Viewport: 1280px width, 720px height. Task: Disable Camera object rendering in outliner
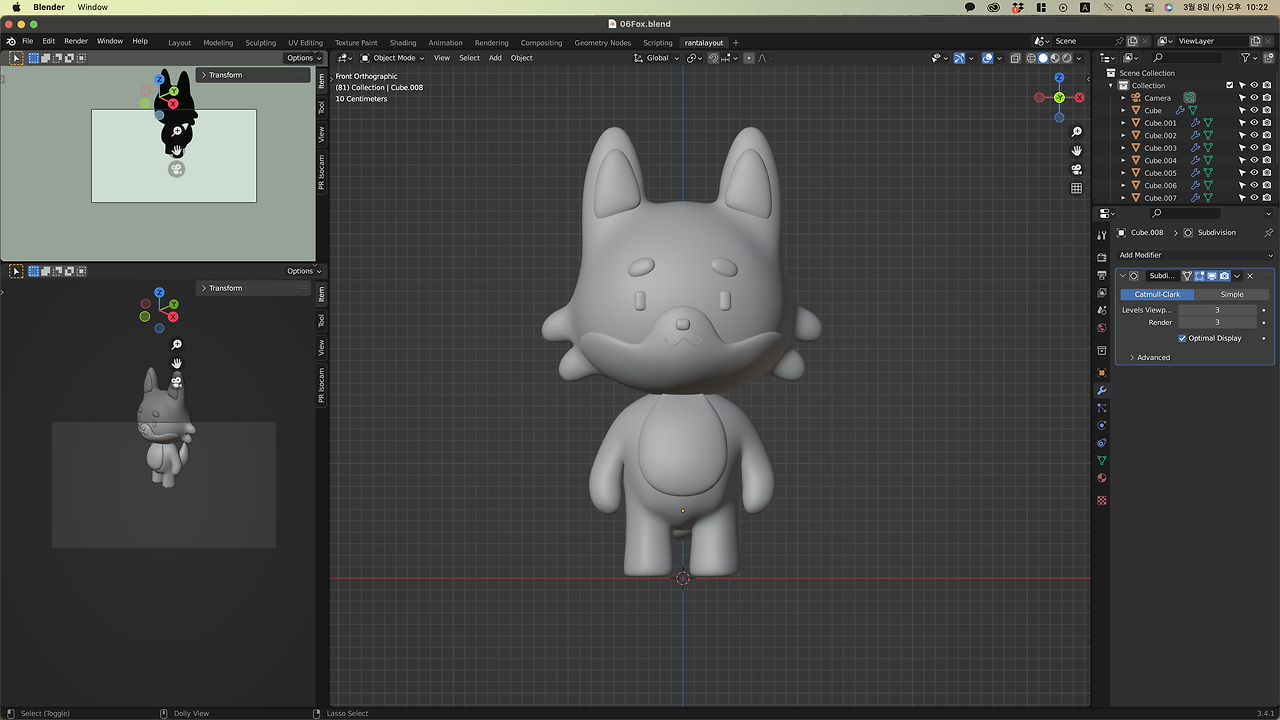pyautogui.click(x=1267, y=98)
